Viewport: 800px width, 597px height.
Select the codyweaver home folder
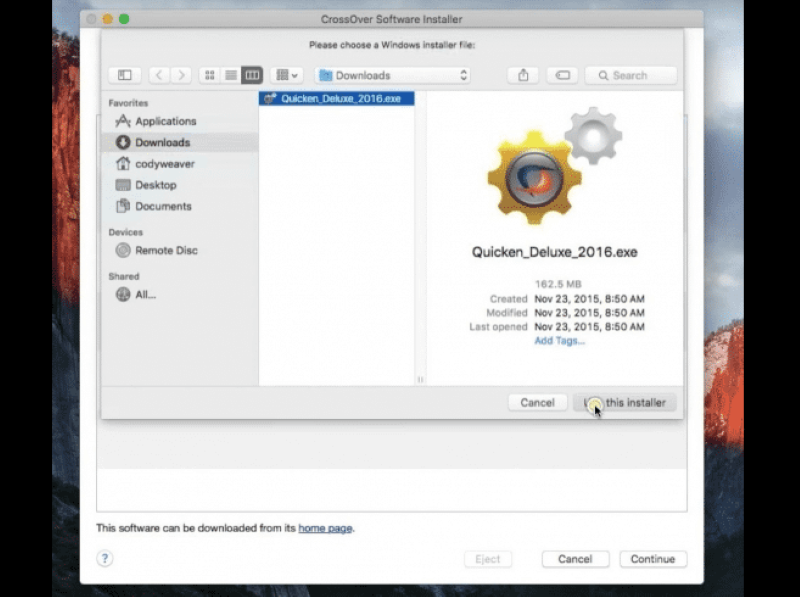pos(164,164)
